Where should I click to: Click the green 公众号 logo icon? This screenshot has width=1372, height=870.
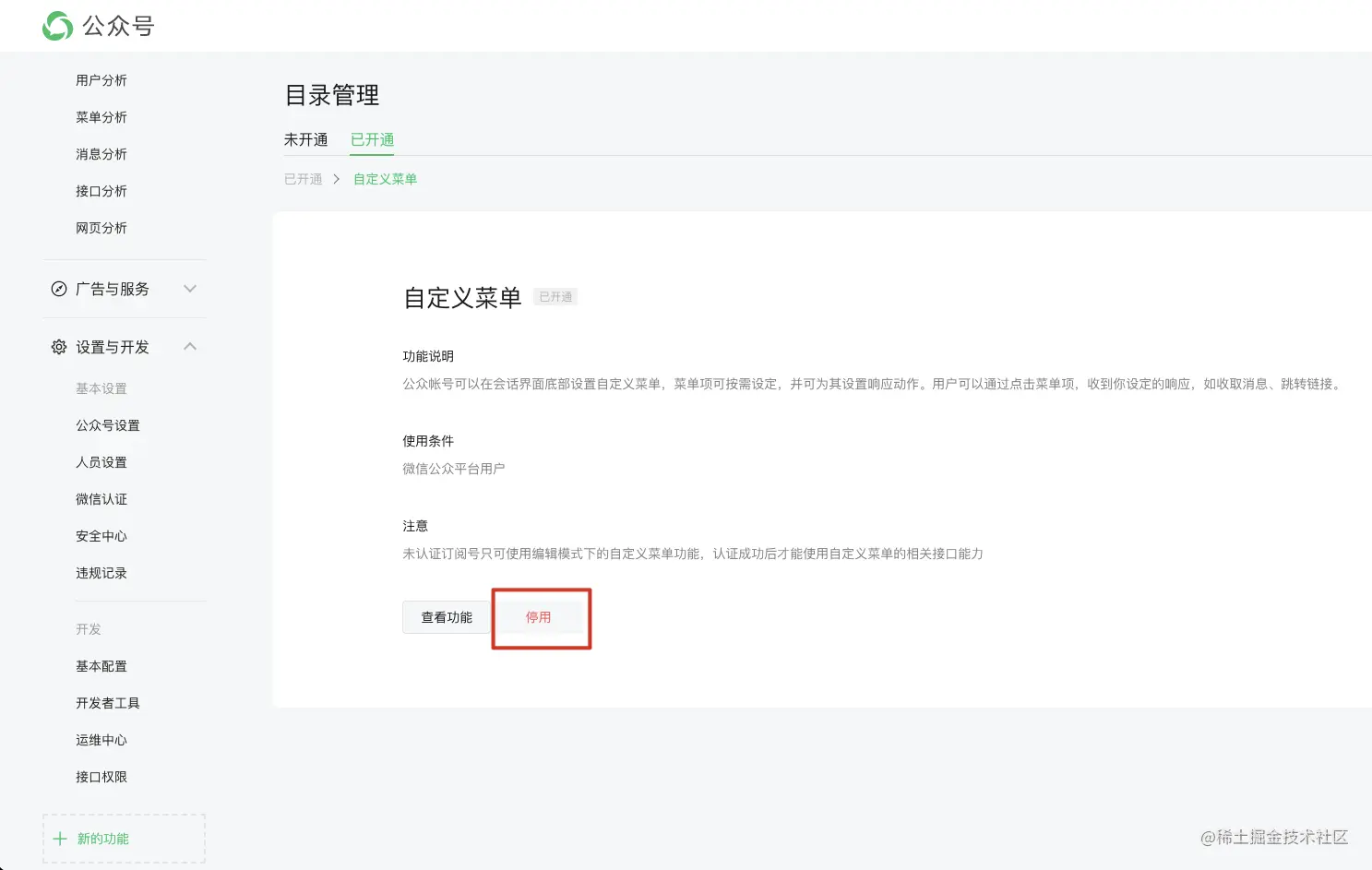(x=57, y=26)
